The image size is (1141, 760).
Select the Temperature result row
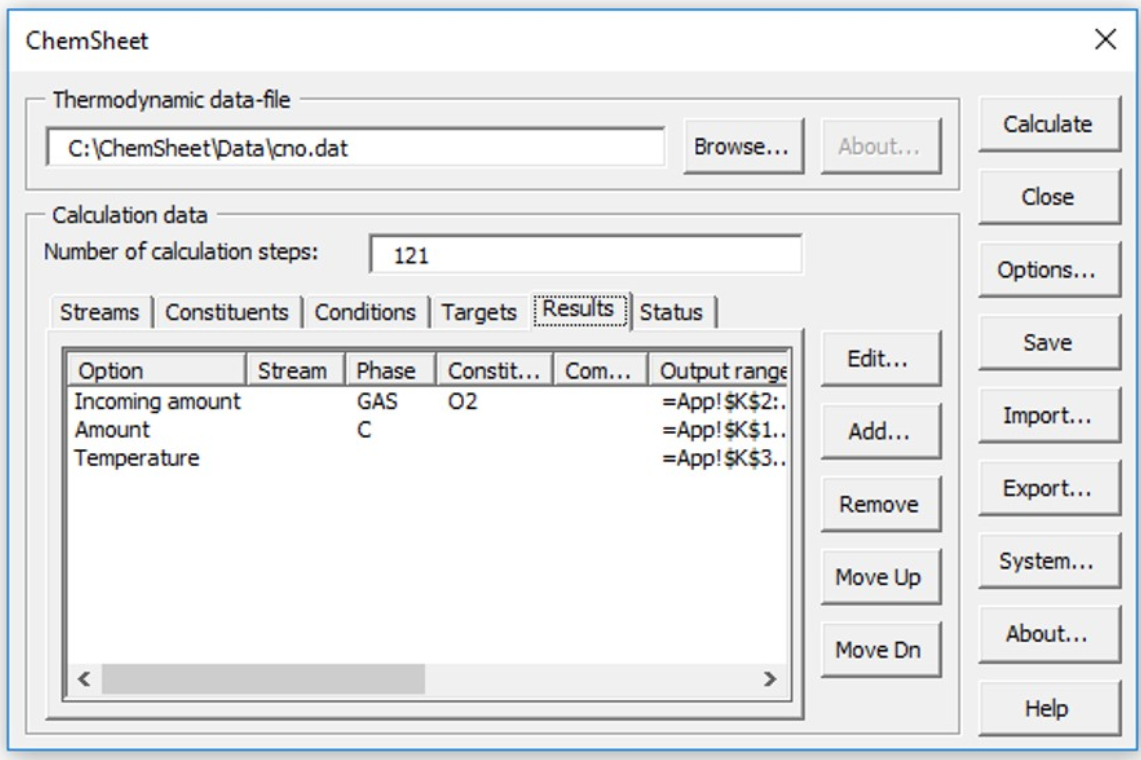point(136,458)
